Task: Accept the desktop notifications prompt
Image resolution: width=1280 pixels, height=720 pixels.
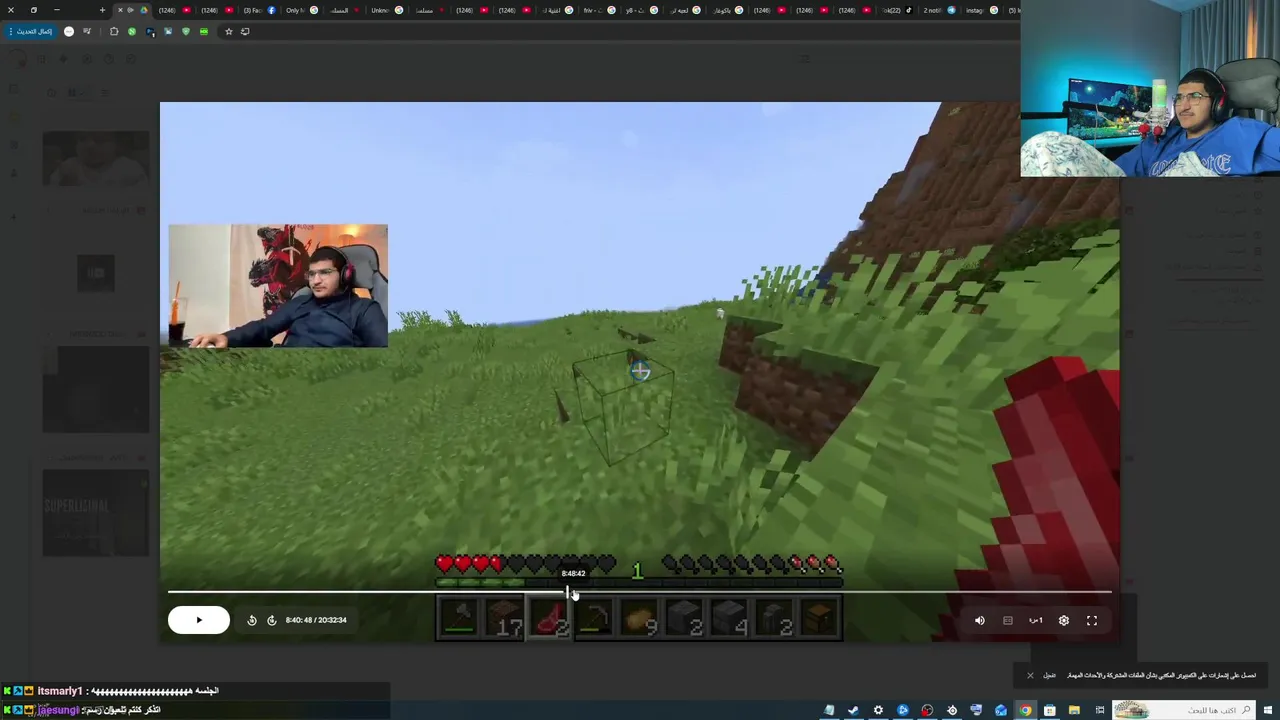Action: coord(1049,675)
